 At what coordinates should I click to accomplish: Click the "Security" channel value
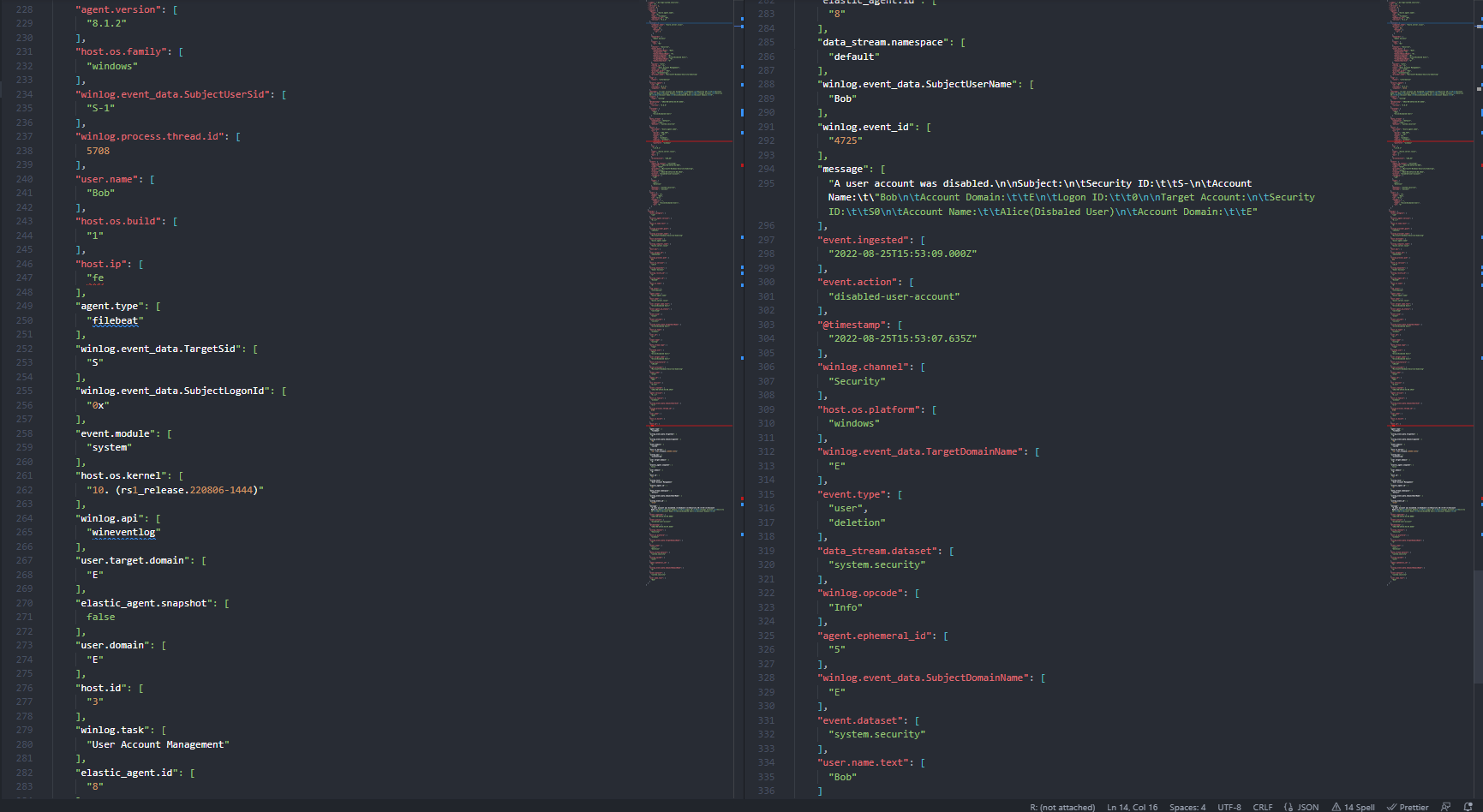858,382
